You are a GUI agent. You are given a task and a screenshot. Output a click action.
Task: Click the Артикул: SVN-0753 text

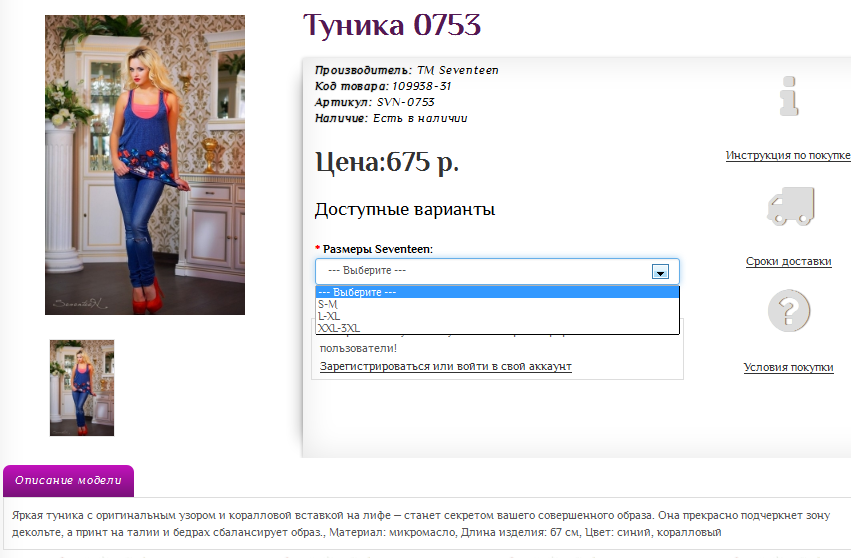[x=374, y=102]
